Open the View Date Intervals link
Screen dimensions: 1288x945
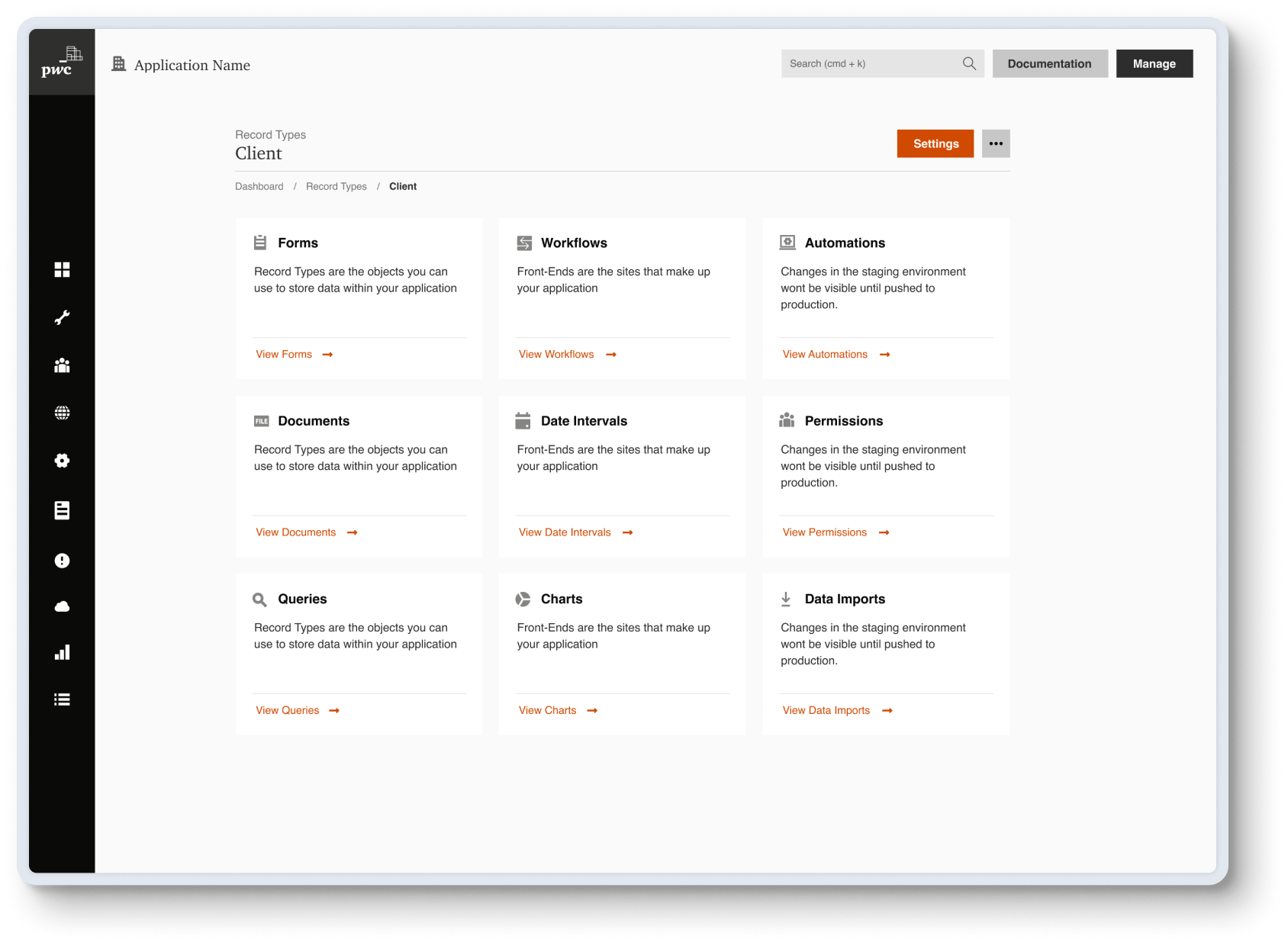[576, 532]
